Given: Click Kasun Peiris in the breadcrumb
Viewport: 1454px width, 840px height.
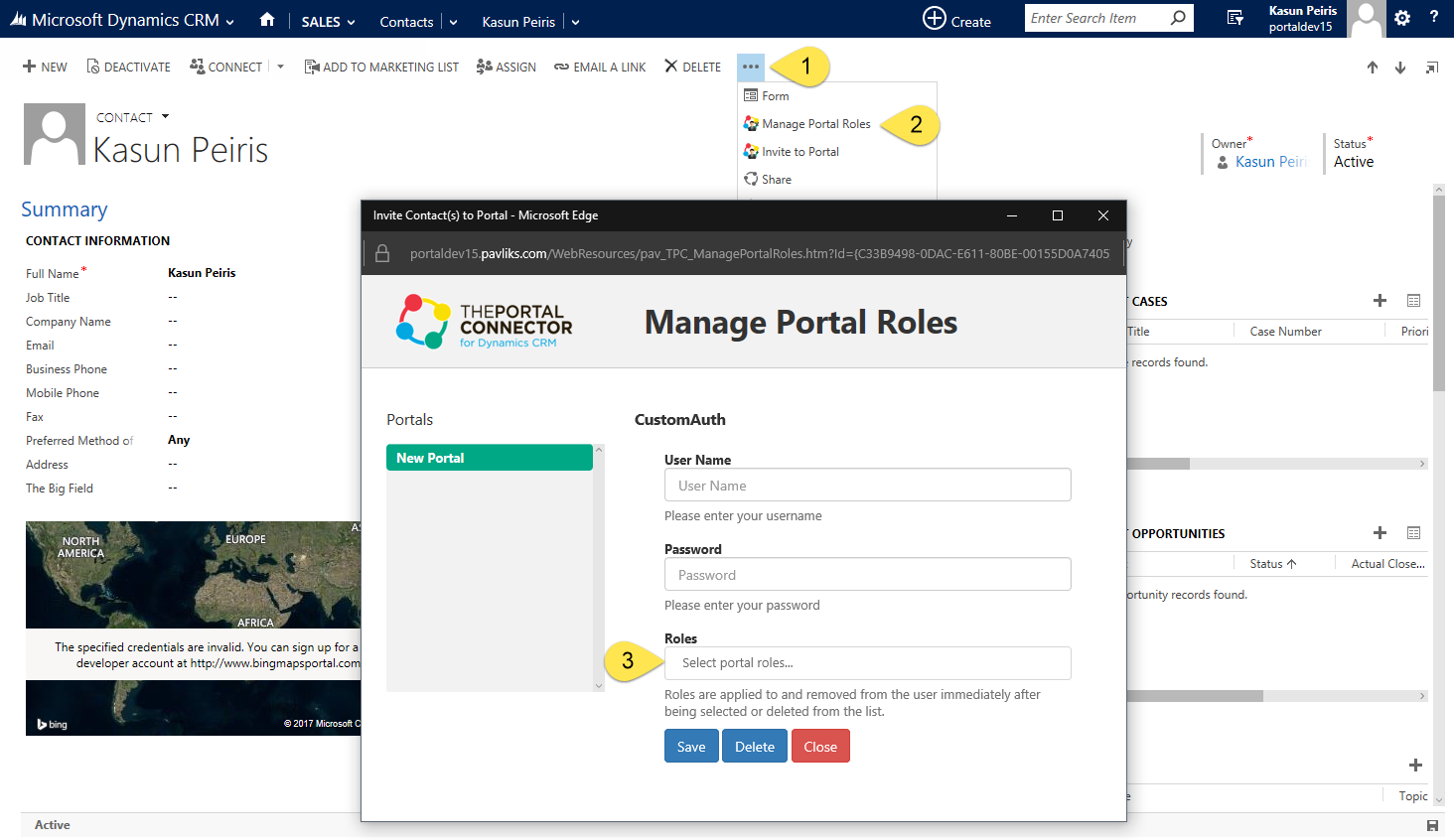Looking at the screenshot, I should (518, 22).
